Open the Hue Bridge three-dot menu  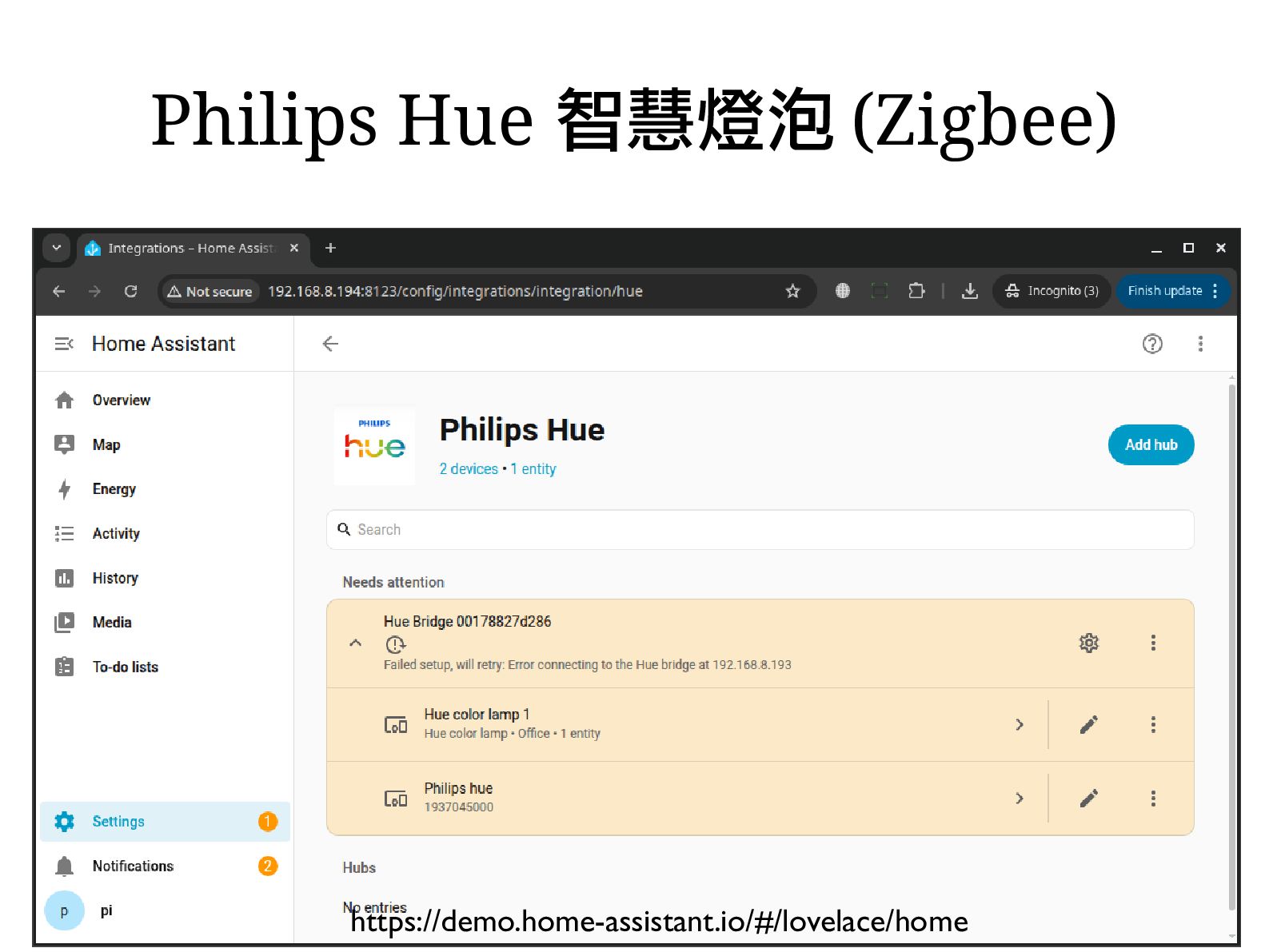point(1152,643)
